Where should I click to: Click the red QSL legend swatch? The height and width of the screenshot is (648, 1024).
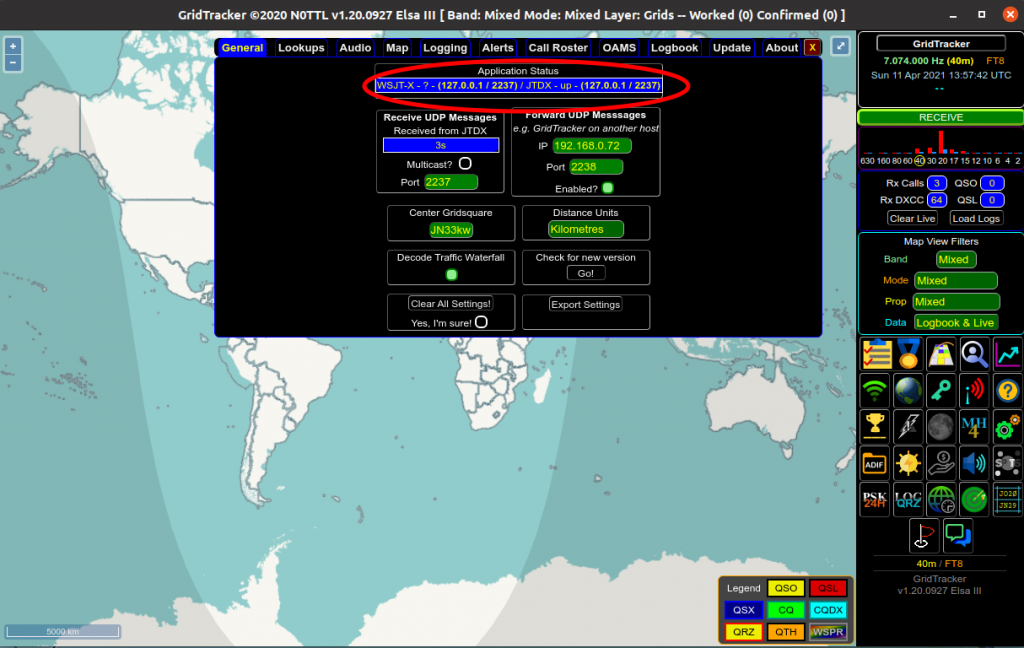pyautogui.click(x=828, y=588)
